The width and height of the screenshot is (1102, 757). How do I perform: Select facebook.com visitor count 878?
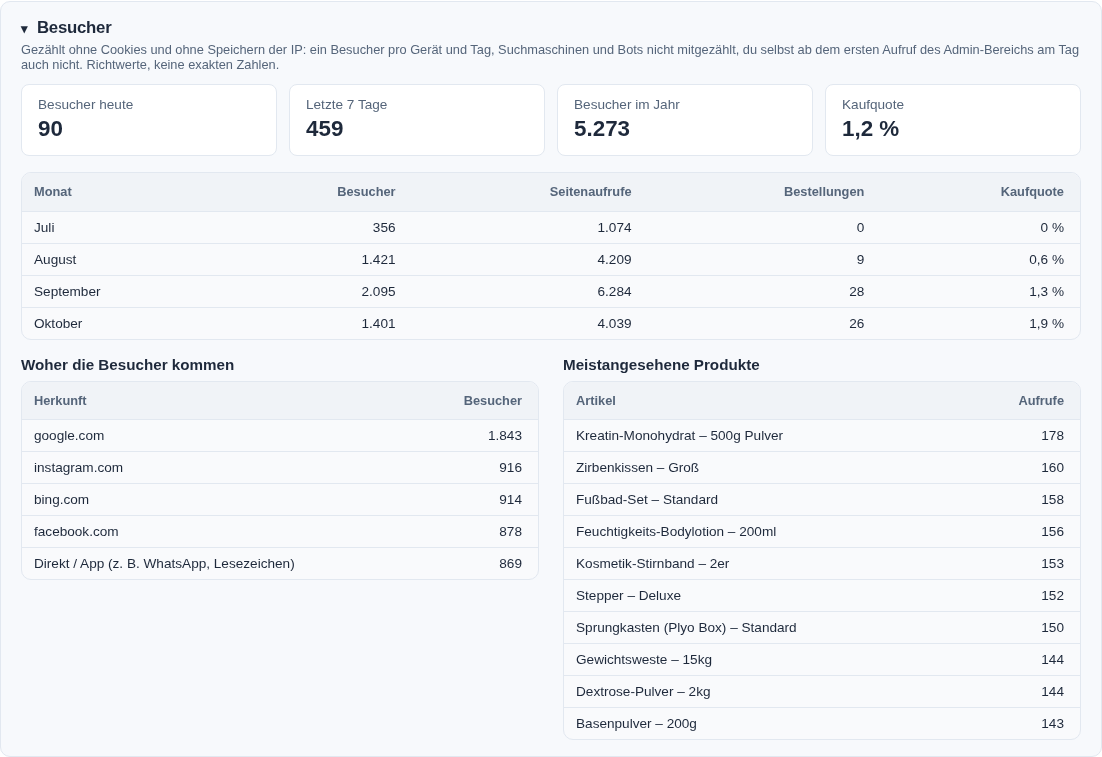coord(510,531)
